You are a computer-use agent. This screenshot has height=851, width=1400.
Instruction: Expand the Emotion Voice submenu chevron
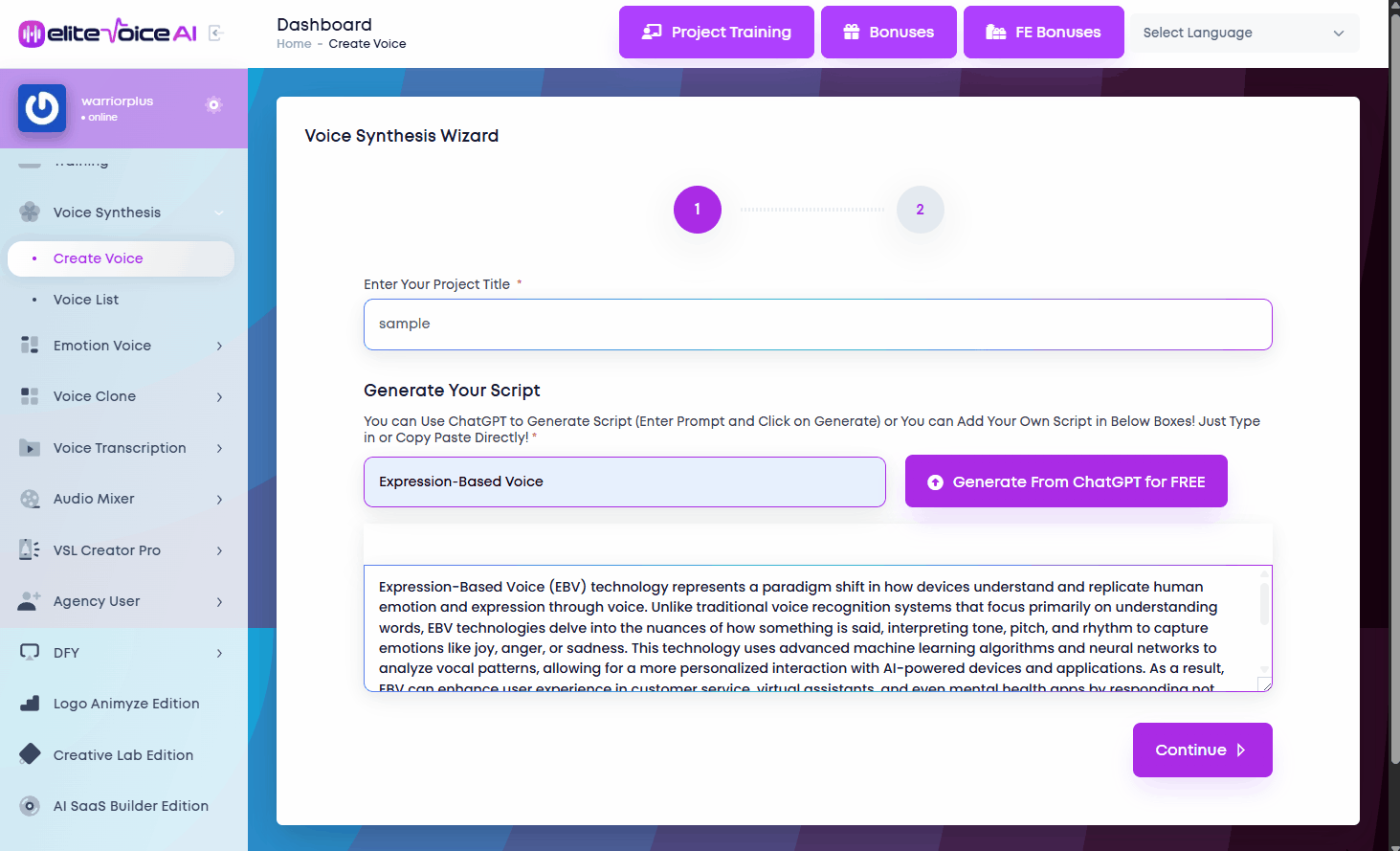pyautogui.click(x=219, y=346)
